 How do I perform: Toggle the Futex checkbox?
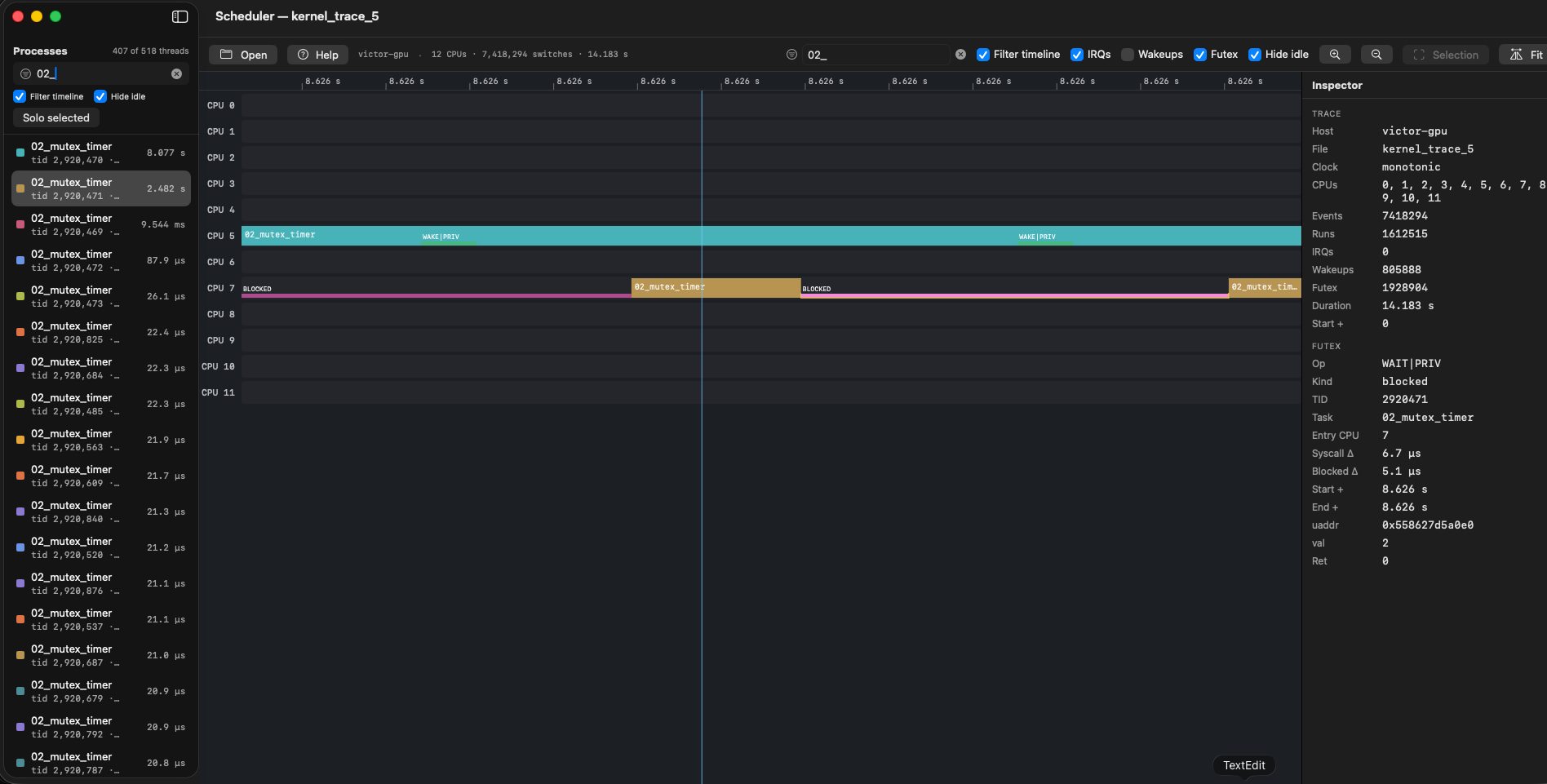coord(1200,55)
